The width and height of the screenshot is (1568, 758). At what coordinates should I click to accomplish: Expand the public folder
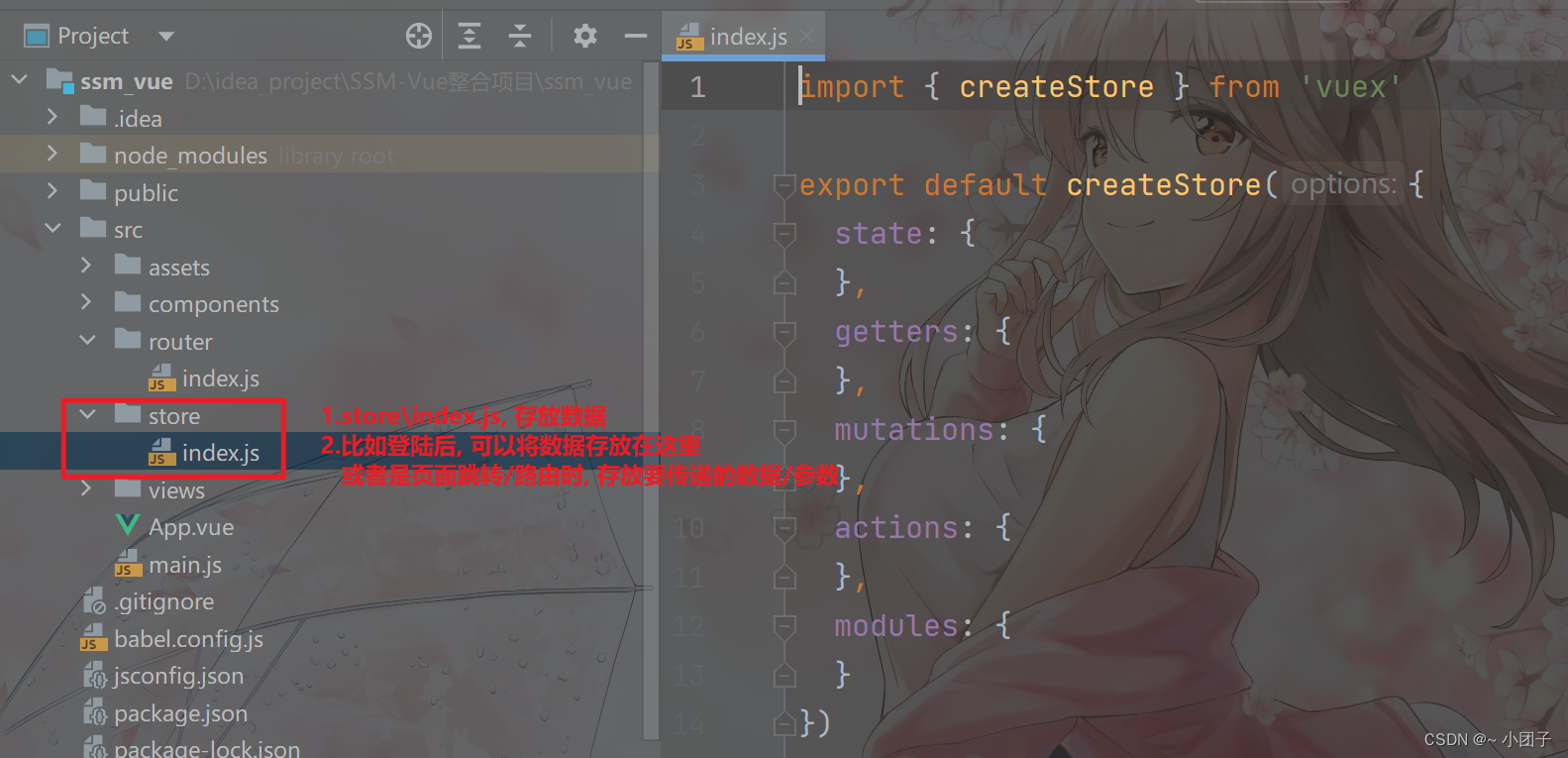52,190
